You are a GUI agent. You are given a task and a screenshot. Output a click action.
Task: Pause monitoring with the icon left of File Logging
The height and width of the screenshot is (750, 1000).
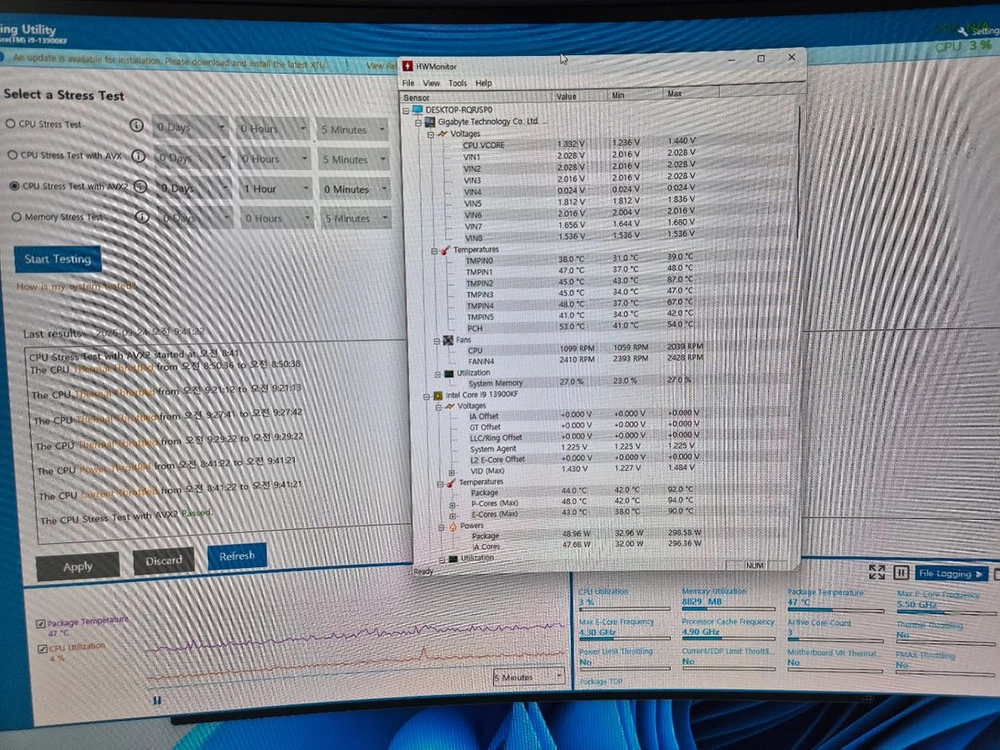[901, 573]
